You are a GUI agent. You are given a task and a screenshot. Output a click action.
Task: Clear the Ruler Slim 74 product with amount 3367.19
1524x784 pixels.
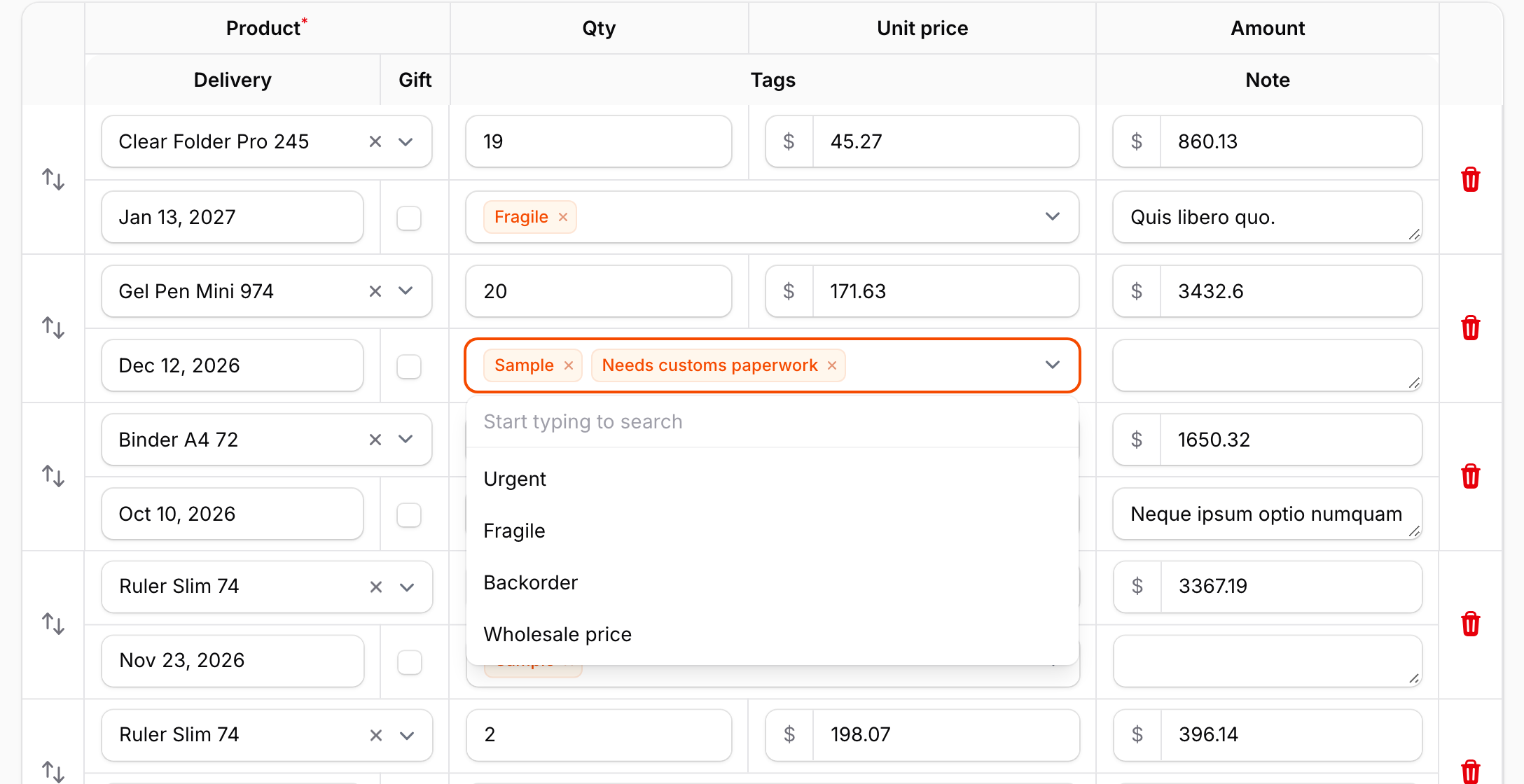376,587
